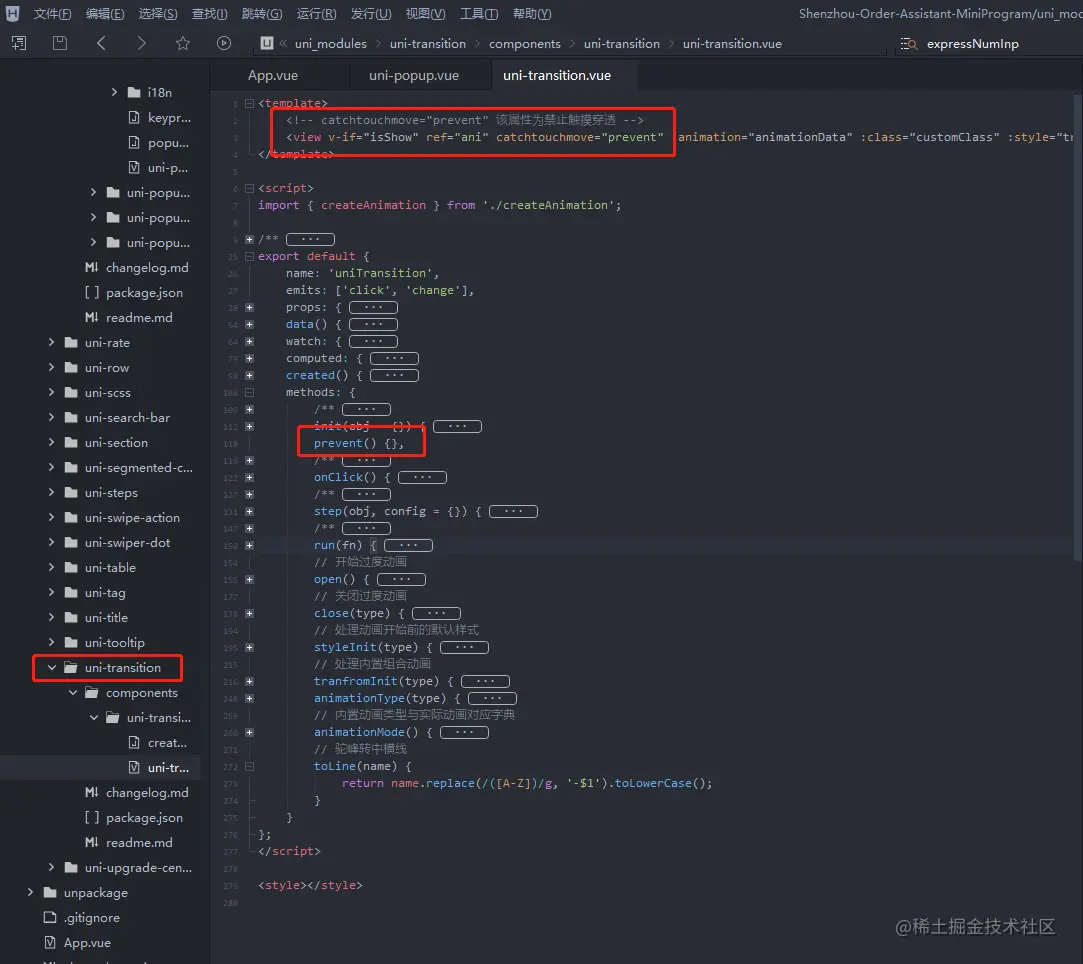Open the 发行(U) menu

(x=371, y=14)
